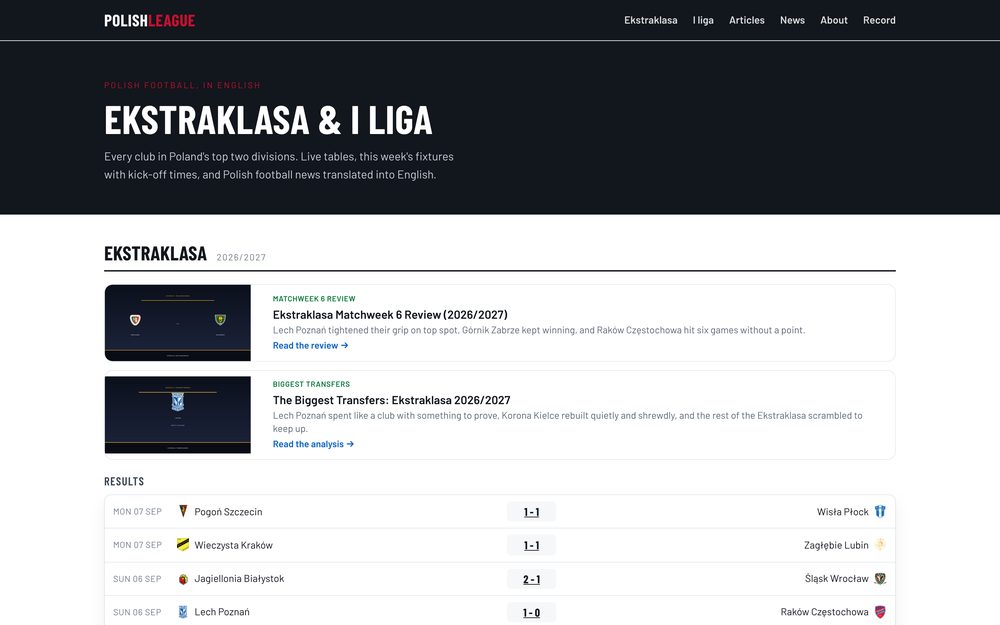Click the Śląsk Wrocław club crest
1000x625 pixels.
[x=880, y=578]
